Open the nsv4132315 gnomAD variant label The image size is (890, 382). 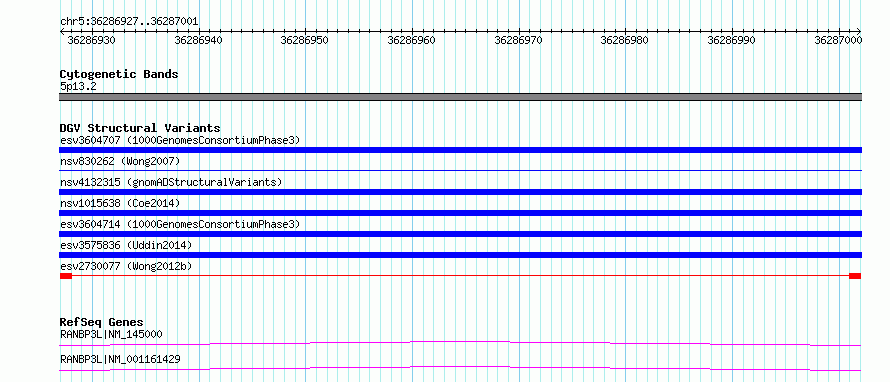(171, 182)
